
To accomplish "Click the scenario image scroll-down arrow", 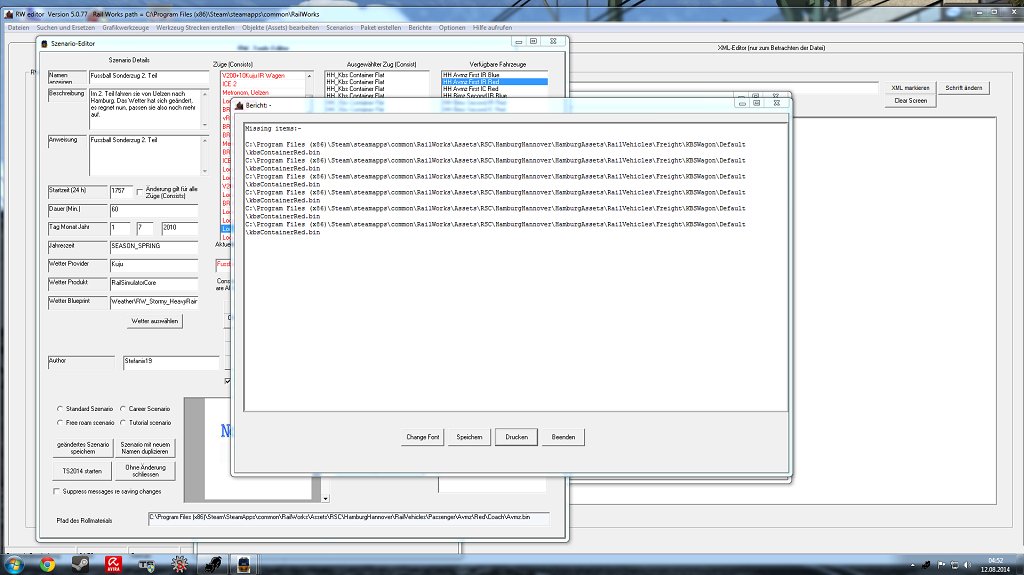I will pyautogui.click(x=325, y=499).
